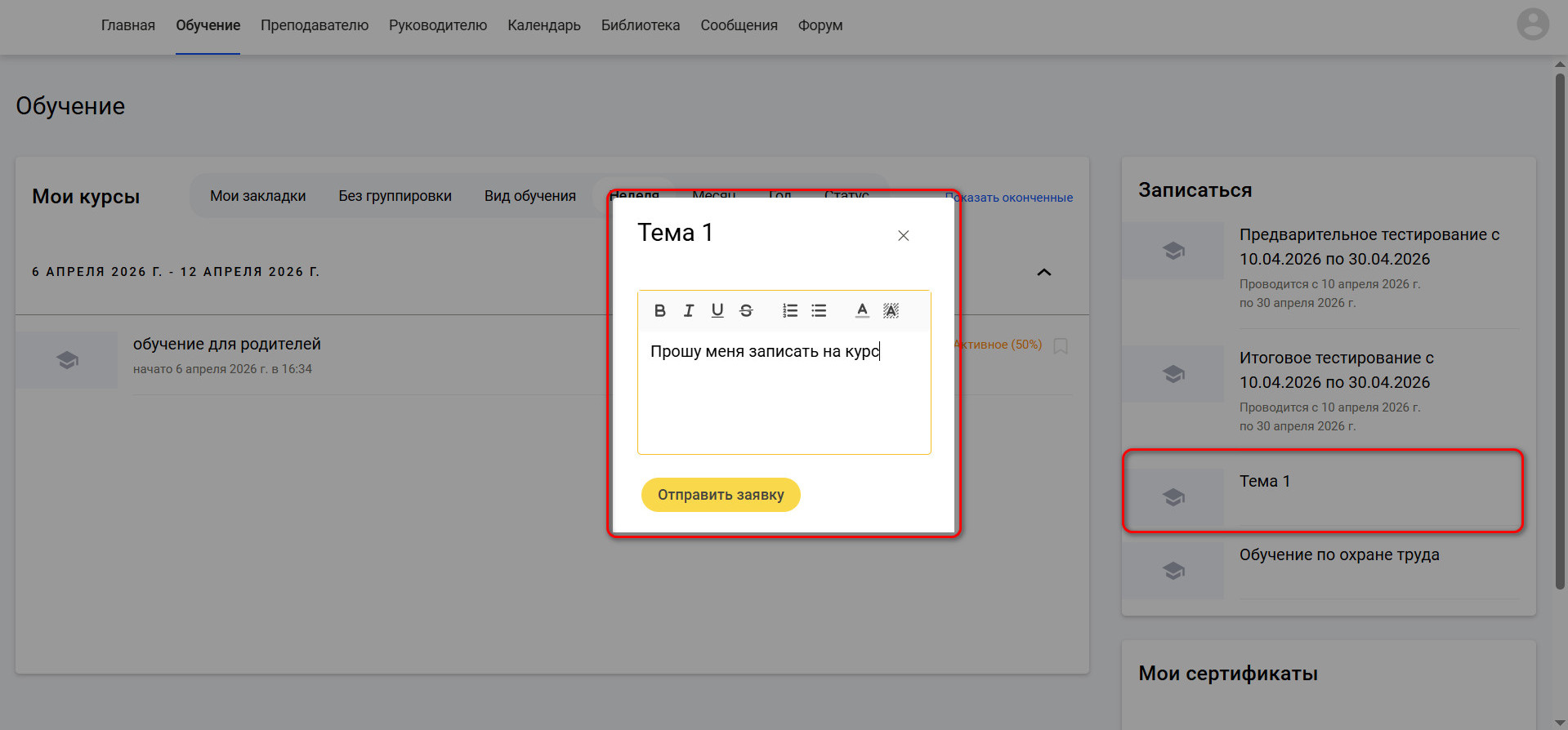This screenshot has width=1568, height=730.
Task: Go to the Календарь section
Action: click(x=544, y=25)
